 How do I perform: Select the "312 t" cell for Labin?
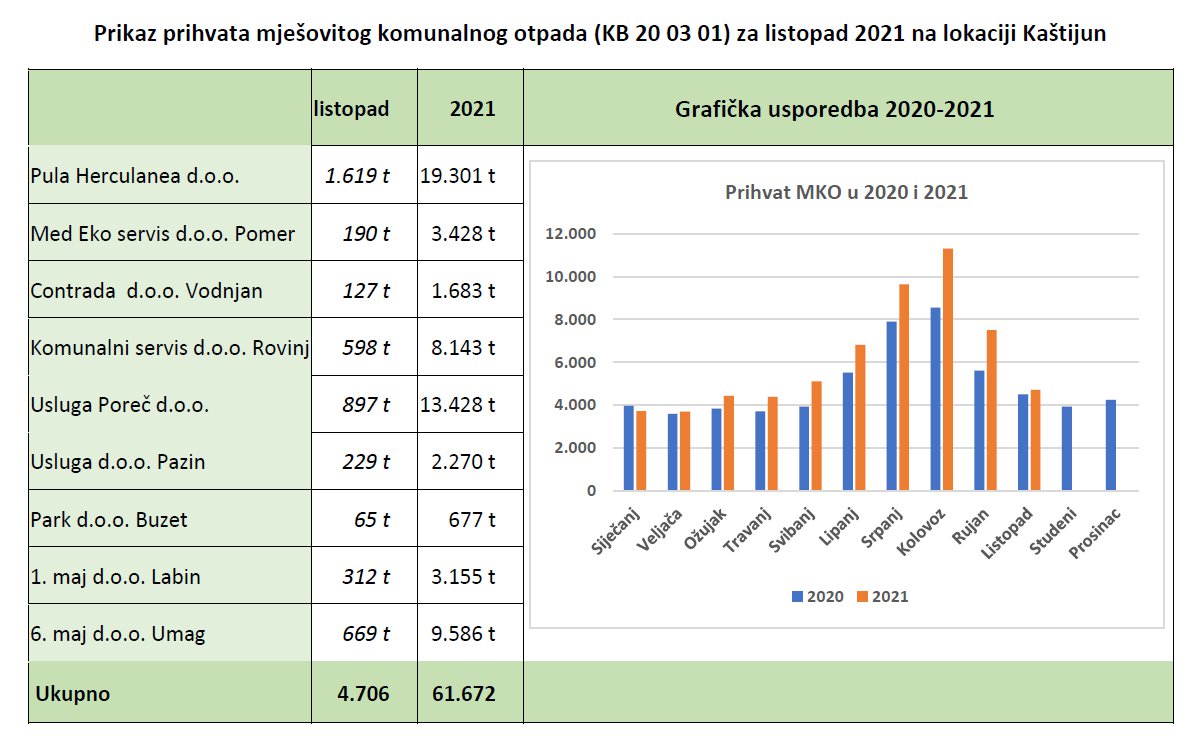click(366, 576)
